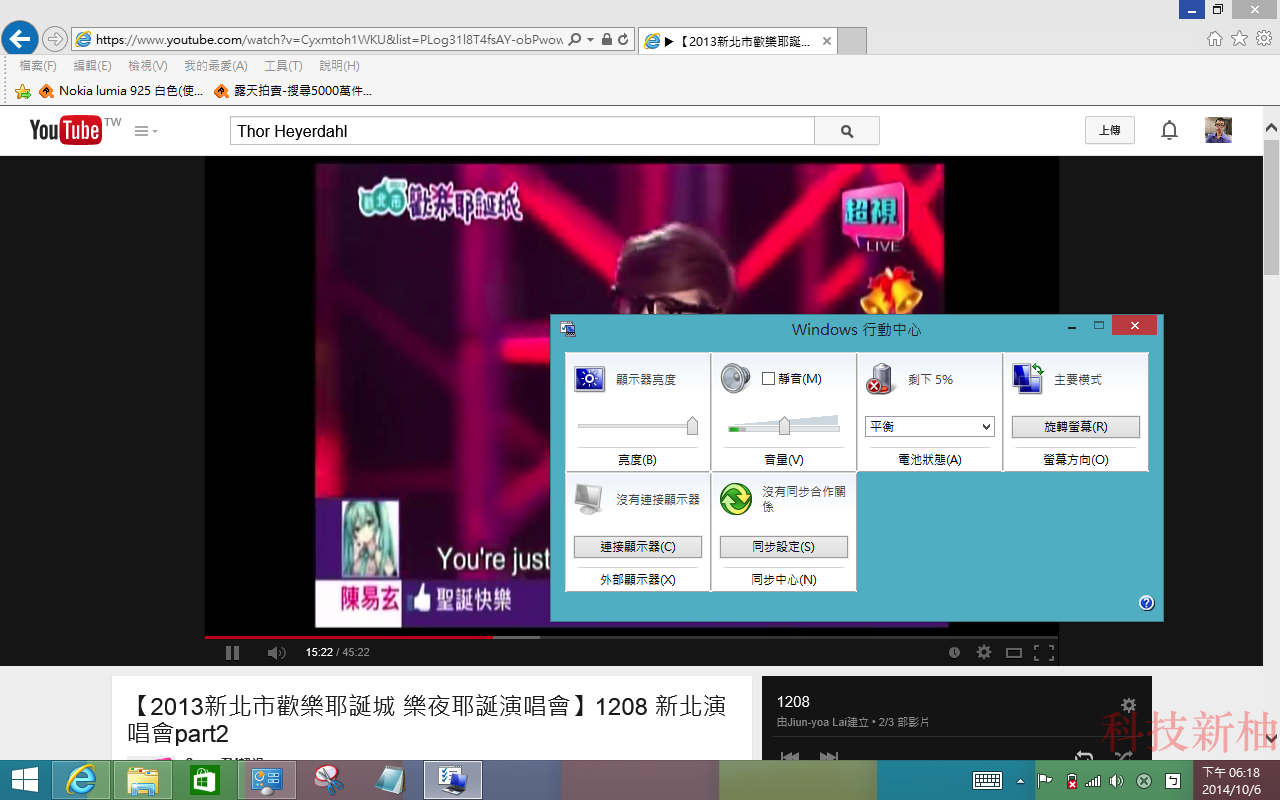Click the video title 2013新北市歡樂耶誕城
This screenshot has width=1280, height=800.
point(427,720)
